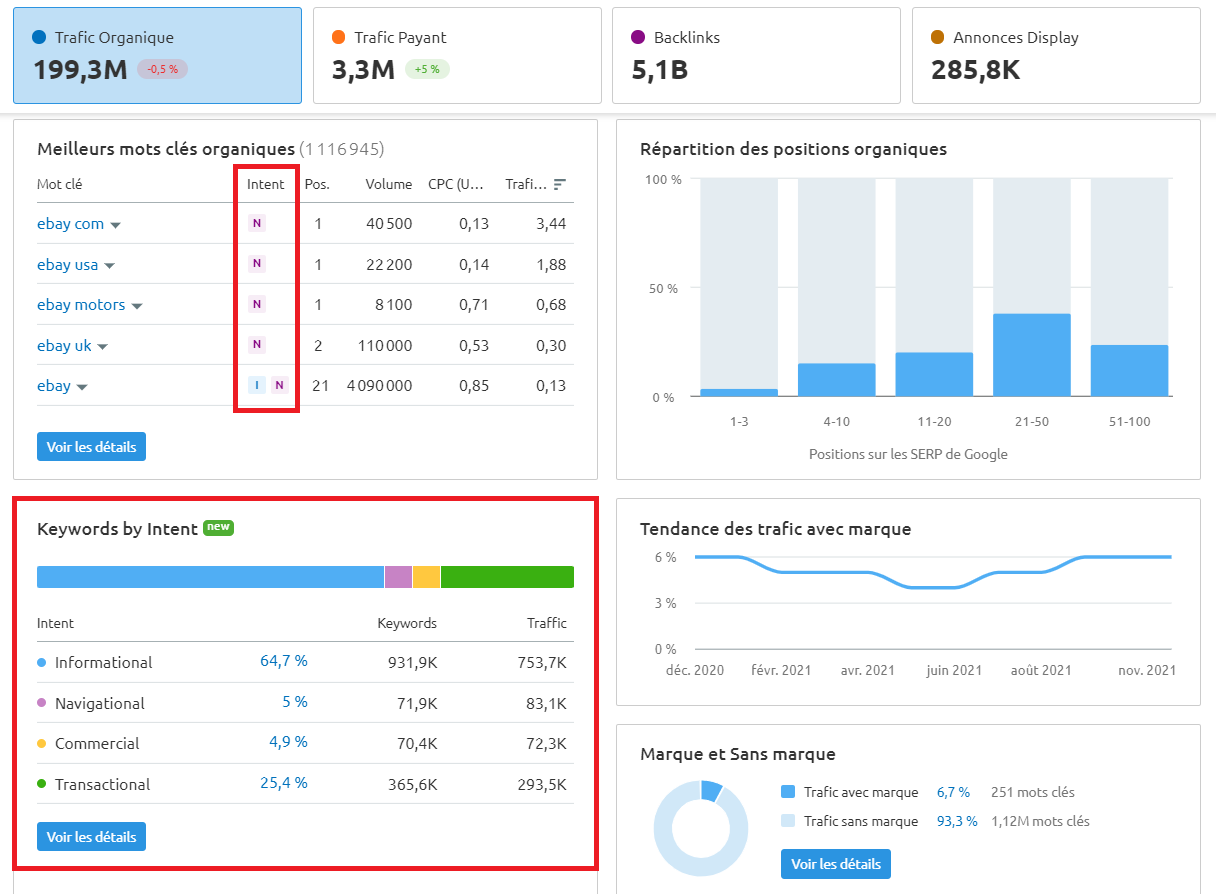Image resolution: width=1216 pixels, height=894 pixels.
Task: Select the Trafic Payant card tab
Action: pos(457,55)
